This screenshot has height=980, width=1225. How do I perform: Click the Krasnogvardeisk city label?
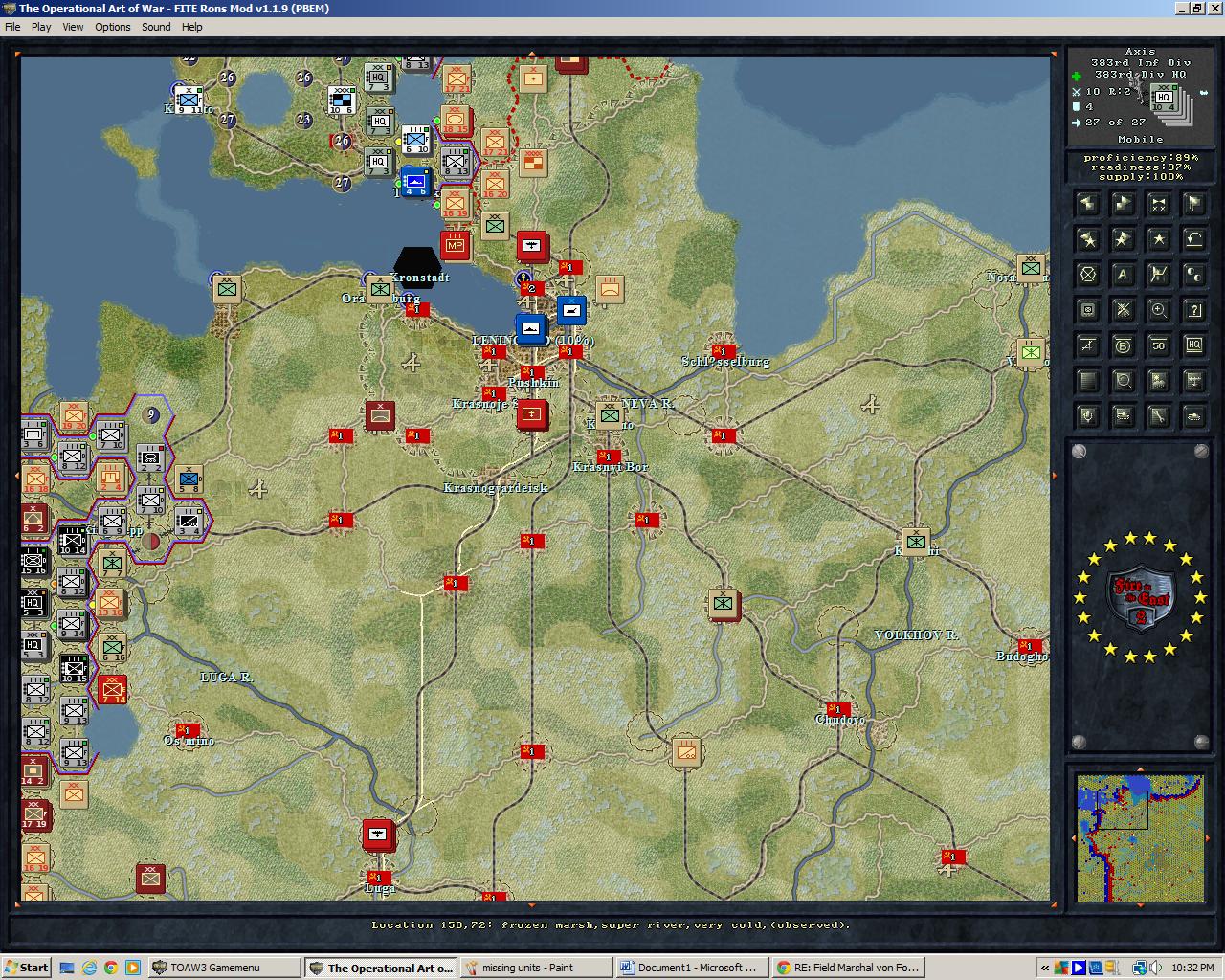[496, 488]
